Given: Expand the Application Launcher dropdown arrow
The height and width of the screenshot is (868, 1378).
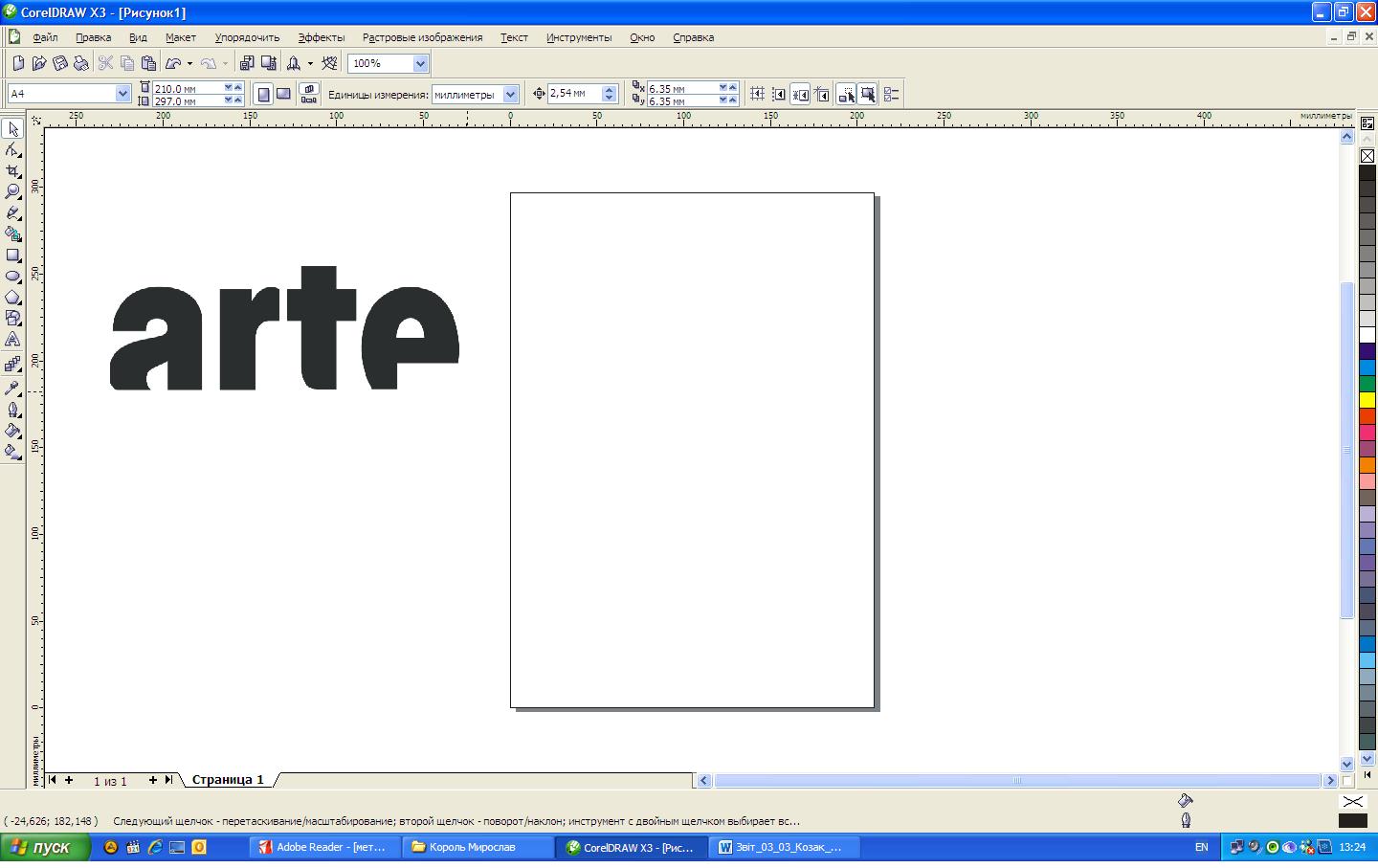Looking at the screenshot, I should (x=310, y=63).
